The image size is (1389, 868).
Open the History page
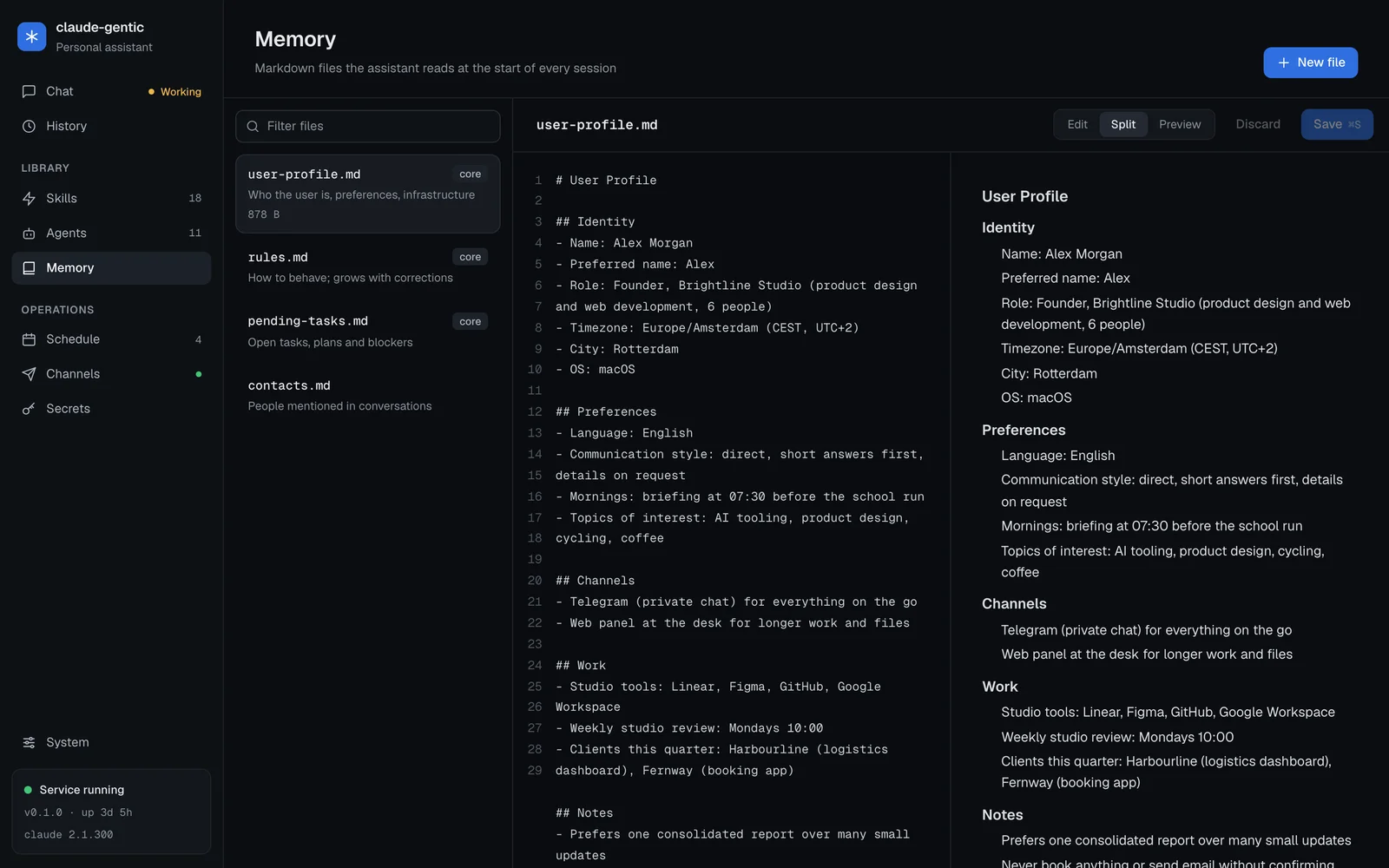(x=111, y=126)
